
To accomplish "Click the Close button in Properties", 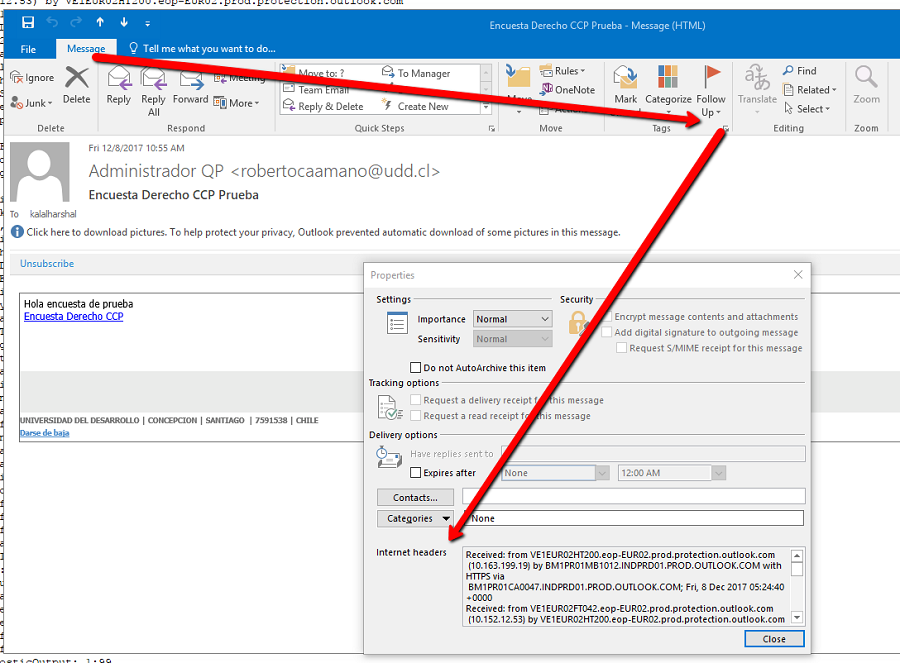I will (x=774, y=639).
